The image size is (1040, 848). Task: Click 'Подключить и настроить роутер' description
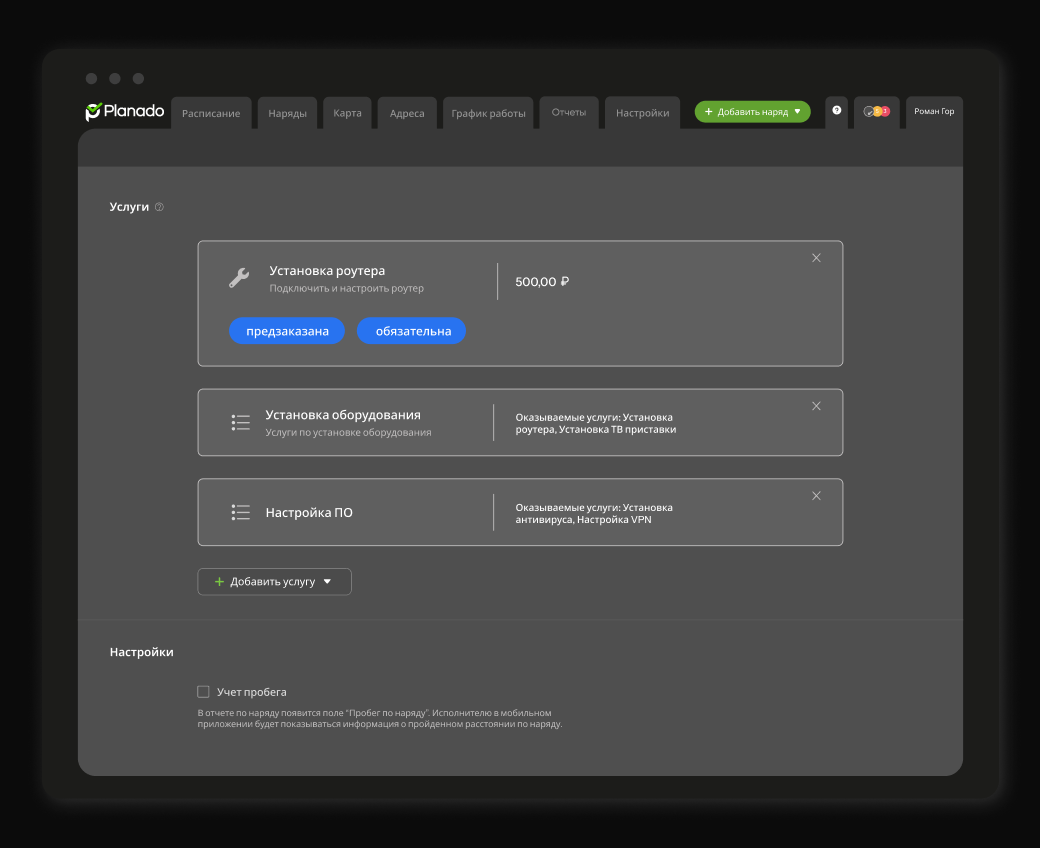click(346, 288)
